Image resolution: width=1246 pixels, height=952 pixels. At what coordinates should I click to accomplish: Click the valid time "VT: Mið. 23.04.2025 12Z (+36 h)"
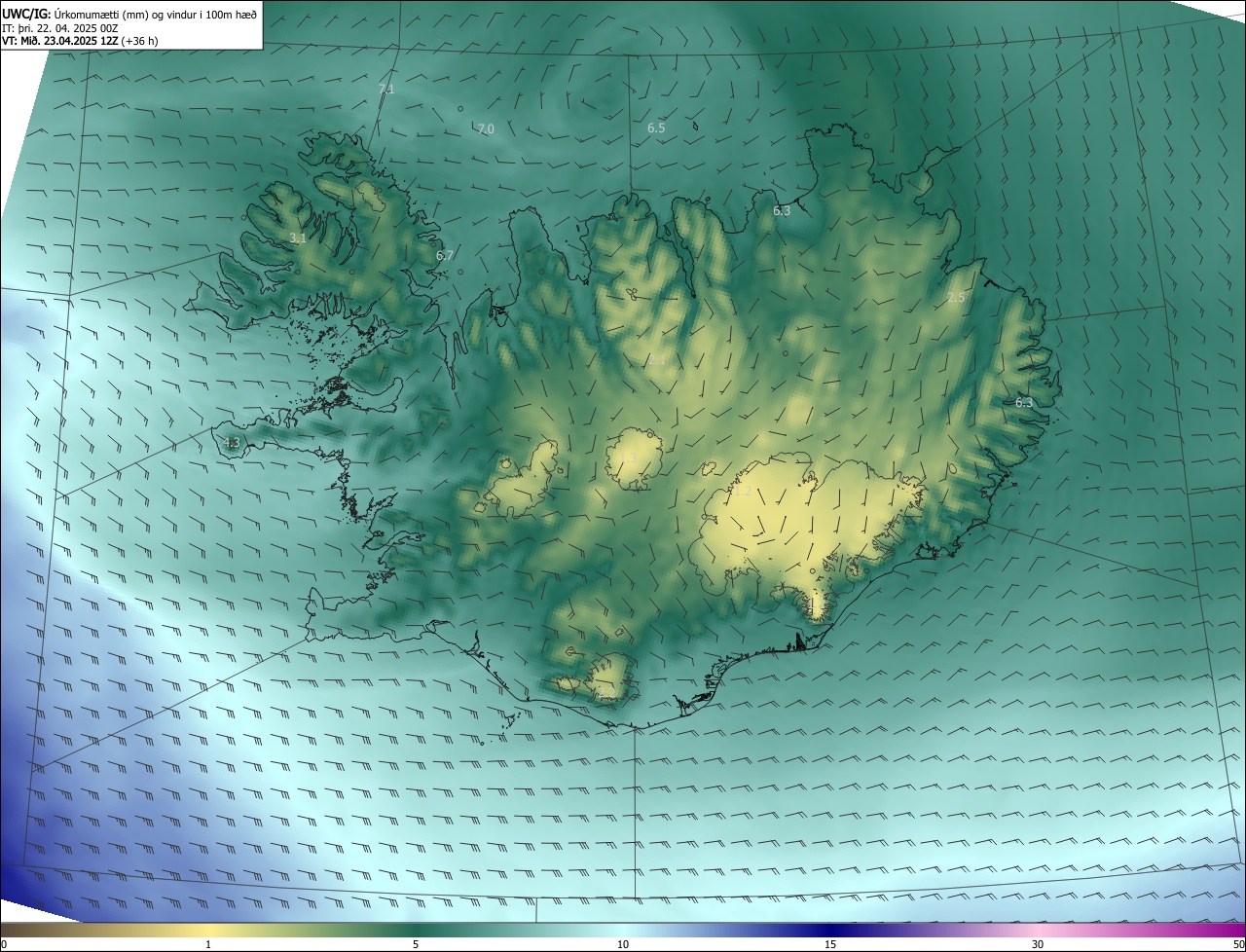[80, 41]
